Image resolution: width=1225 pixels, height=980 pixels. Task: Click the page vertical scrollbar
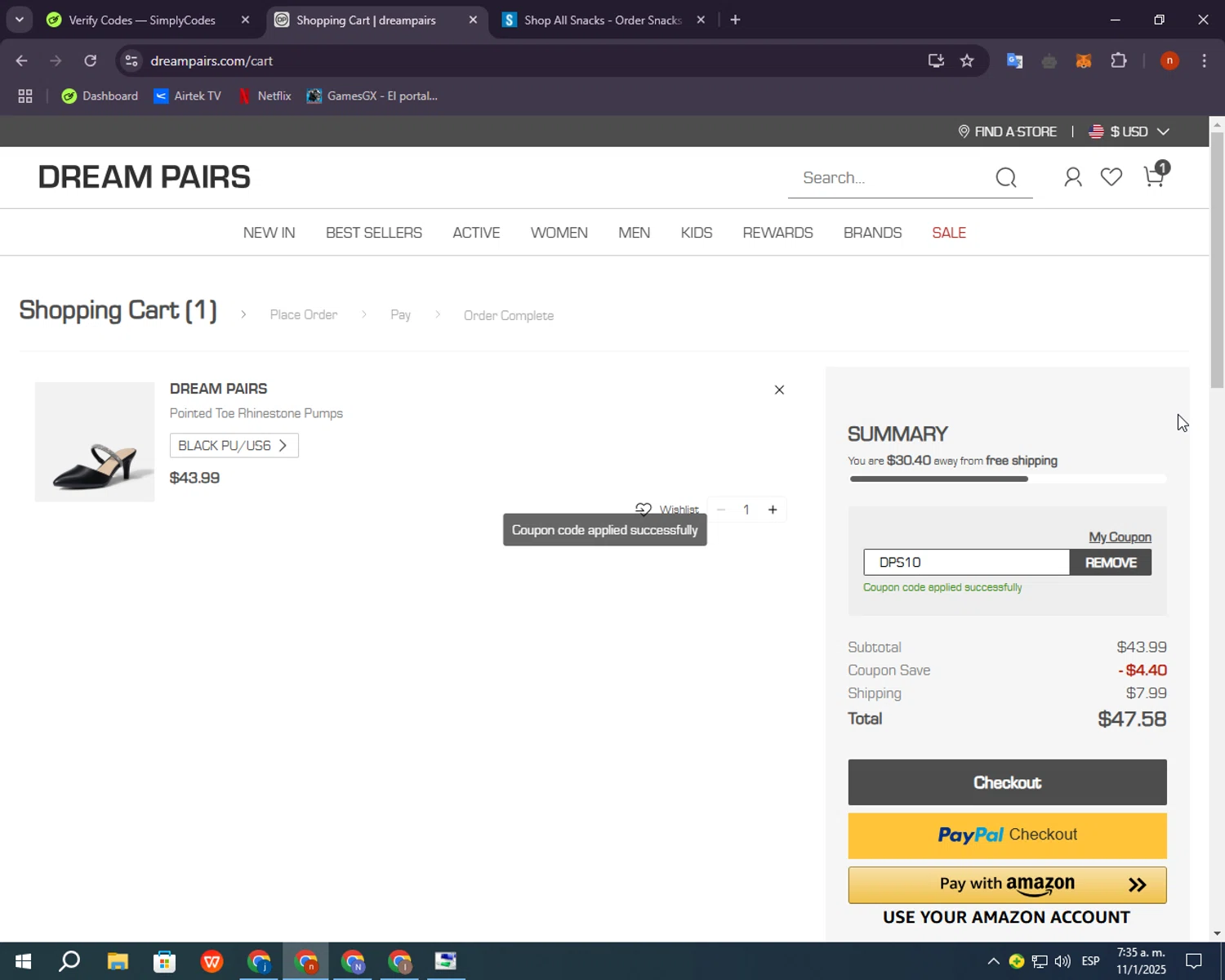click(x=1217, y=259)
